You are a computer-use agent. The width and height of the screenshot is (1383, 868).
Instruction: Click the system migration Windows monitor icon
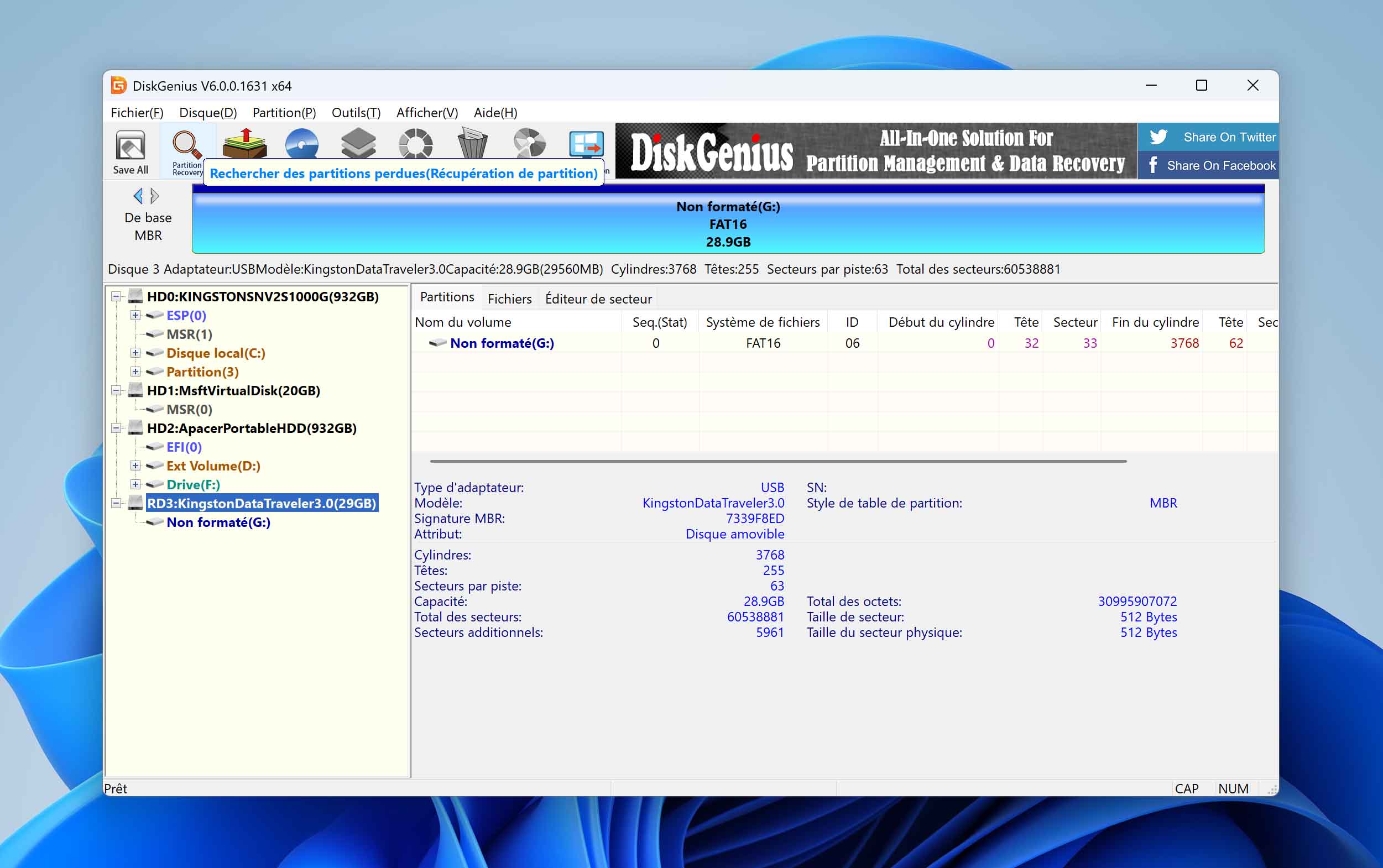coord(586,143)
